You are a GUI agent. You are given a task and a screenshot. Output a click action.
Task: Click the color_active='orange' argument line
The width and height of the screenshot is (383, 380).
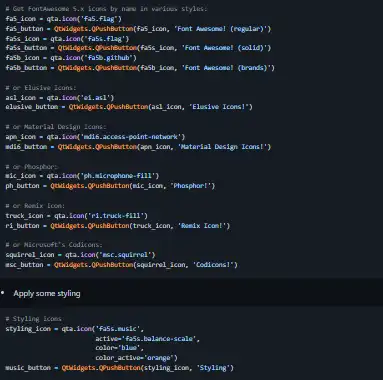136,358
